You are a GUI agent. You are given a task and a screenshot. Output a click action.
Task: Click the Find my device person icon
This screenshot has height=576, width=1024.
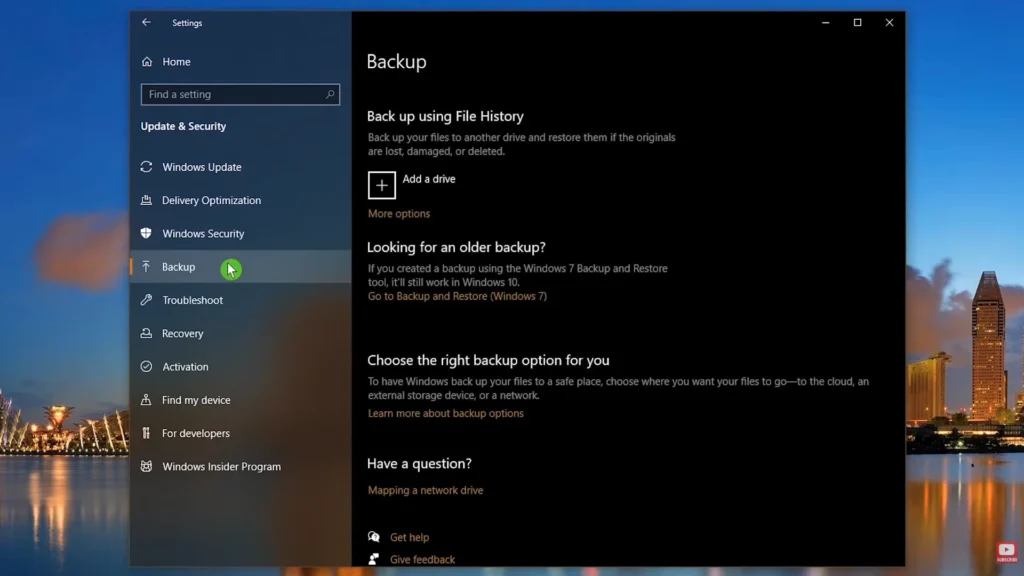146,400
